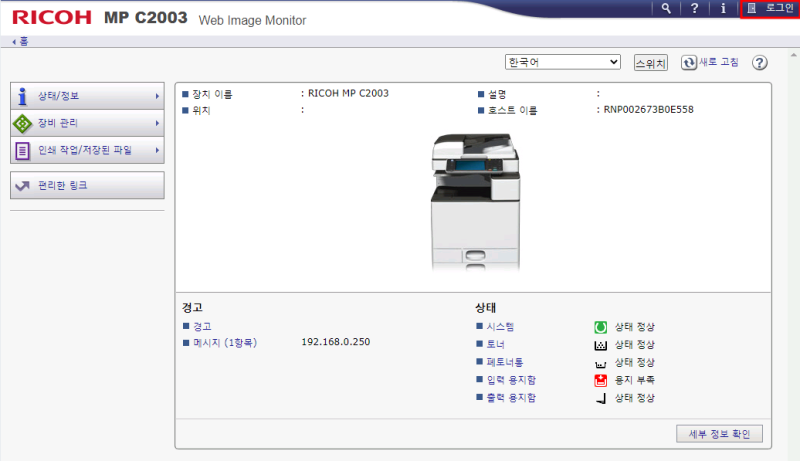This screenshot has width=800, height=461.
Task: Click the RICOH logo
Action: (x=52, y=17)
